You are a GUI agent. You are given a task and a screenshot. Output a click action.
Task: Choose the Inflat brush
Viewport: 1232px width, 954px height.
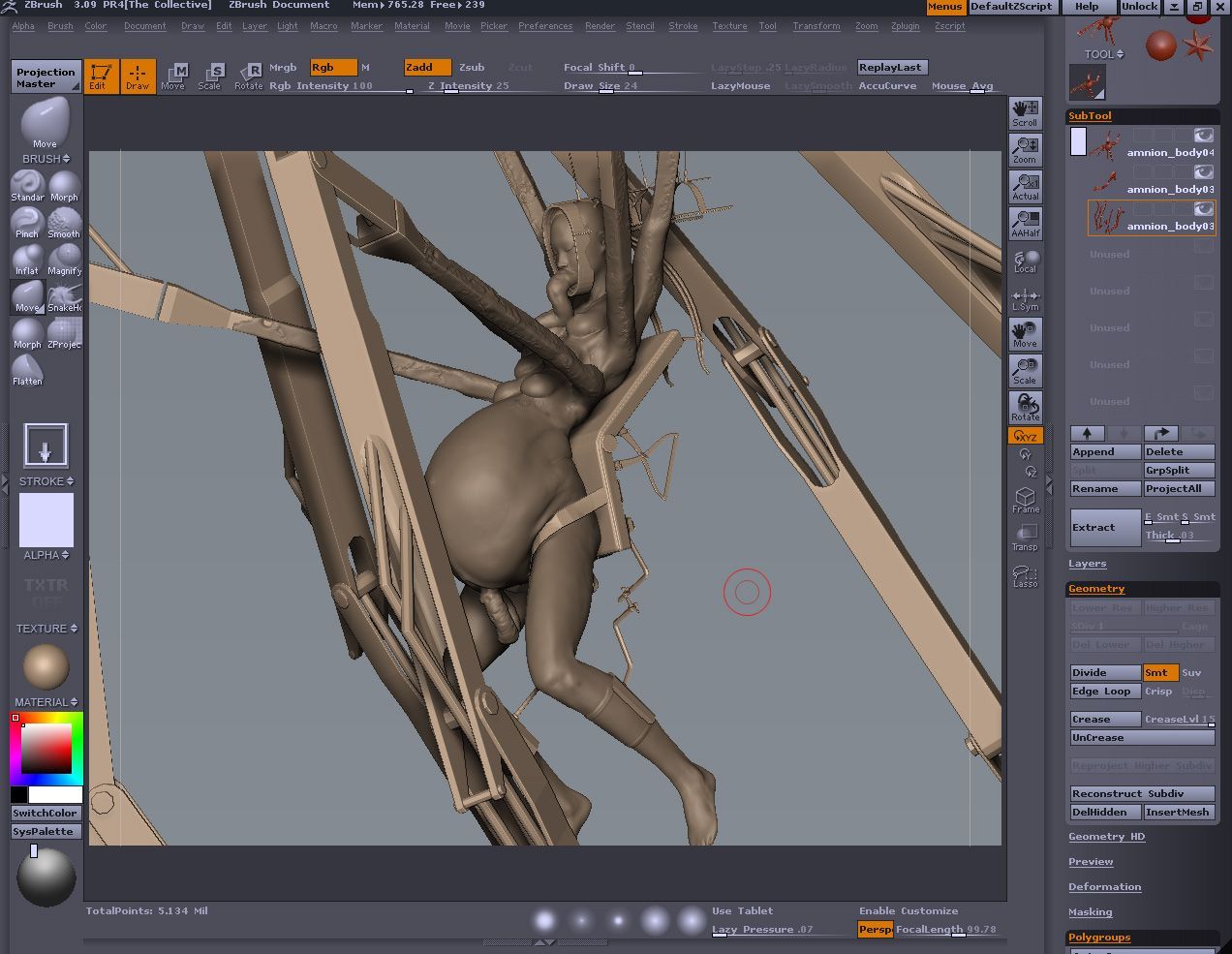27,261
